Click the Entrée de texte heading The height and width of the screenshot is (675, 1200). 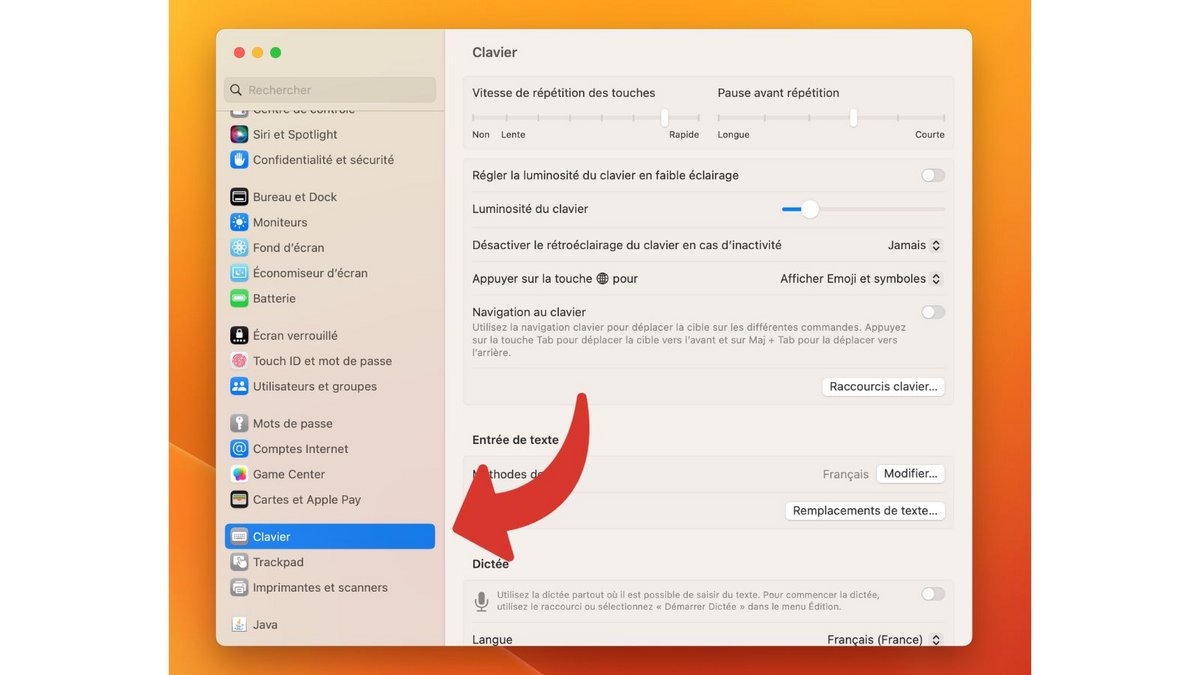coord(515,440)
